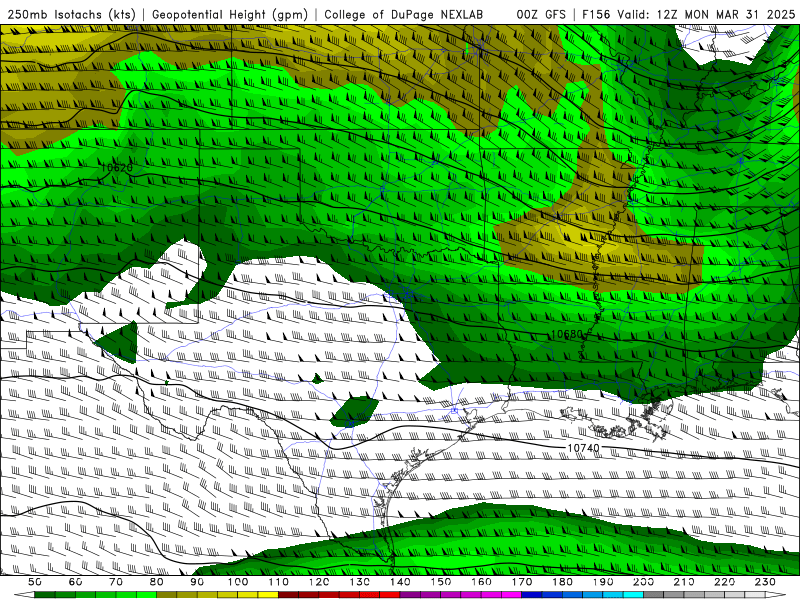
Task: Click the 140 value on the color scale
Action: click(400, 582)
